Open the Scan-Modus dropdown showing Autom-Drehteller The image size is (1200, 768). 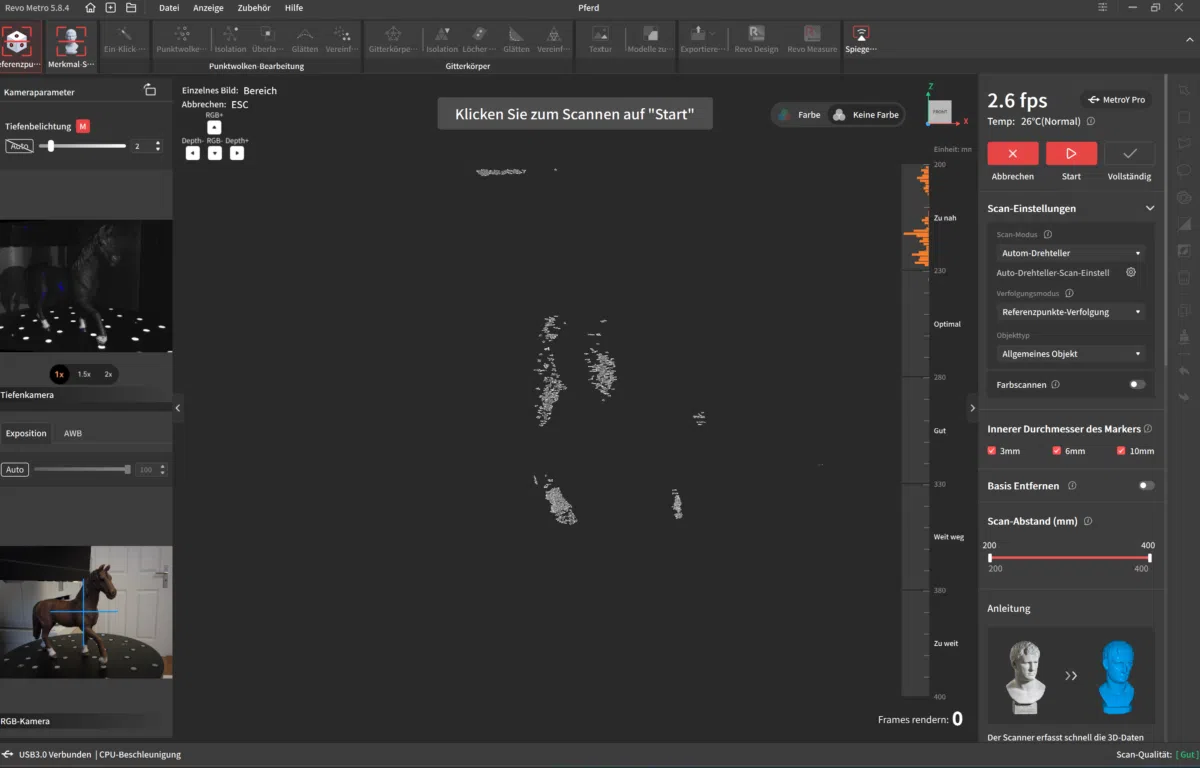(1069, 253)
